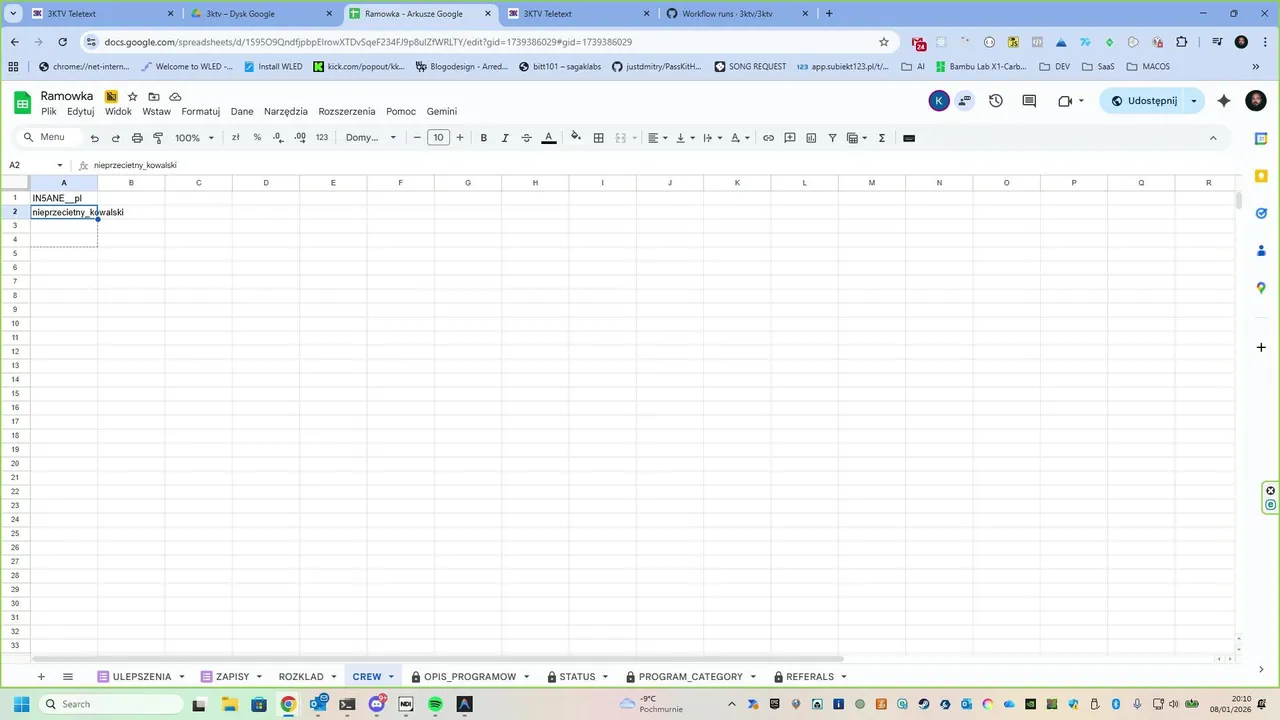The height and width of the screenshot is (720, 1280).
Task: Open the Edytuj menu
Action: pyautogui.click(x=81, y=112)
